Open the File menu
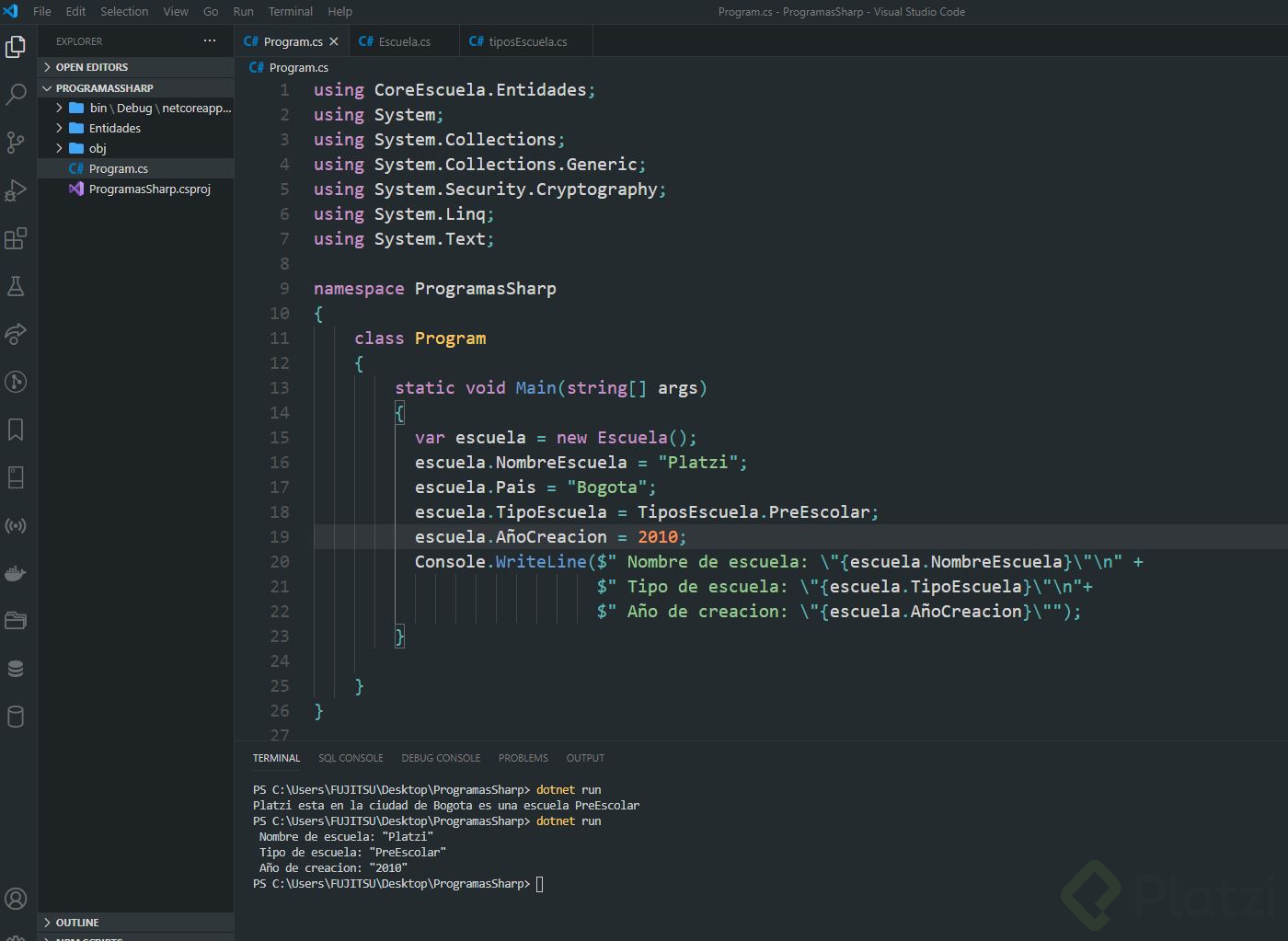The width and height of the screenshot is (1288, 941). (42, 11)
